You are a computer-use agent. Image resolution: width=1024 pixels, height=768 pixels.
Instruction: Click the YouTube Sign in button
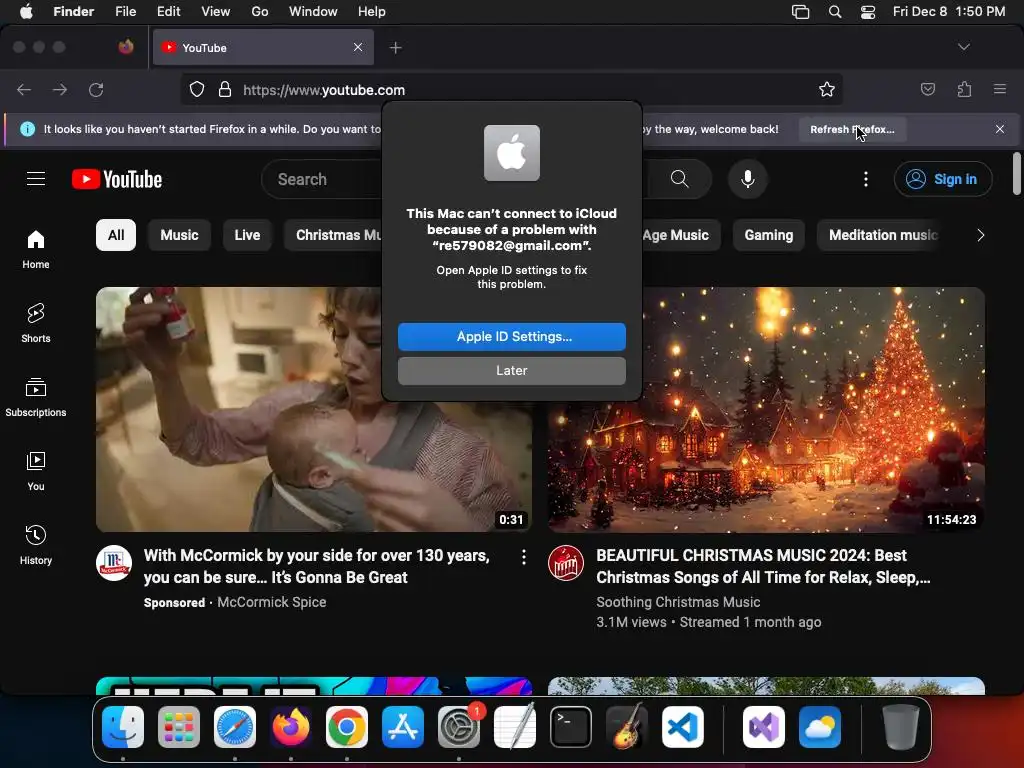click(943, 179)
